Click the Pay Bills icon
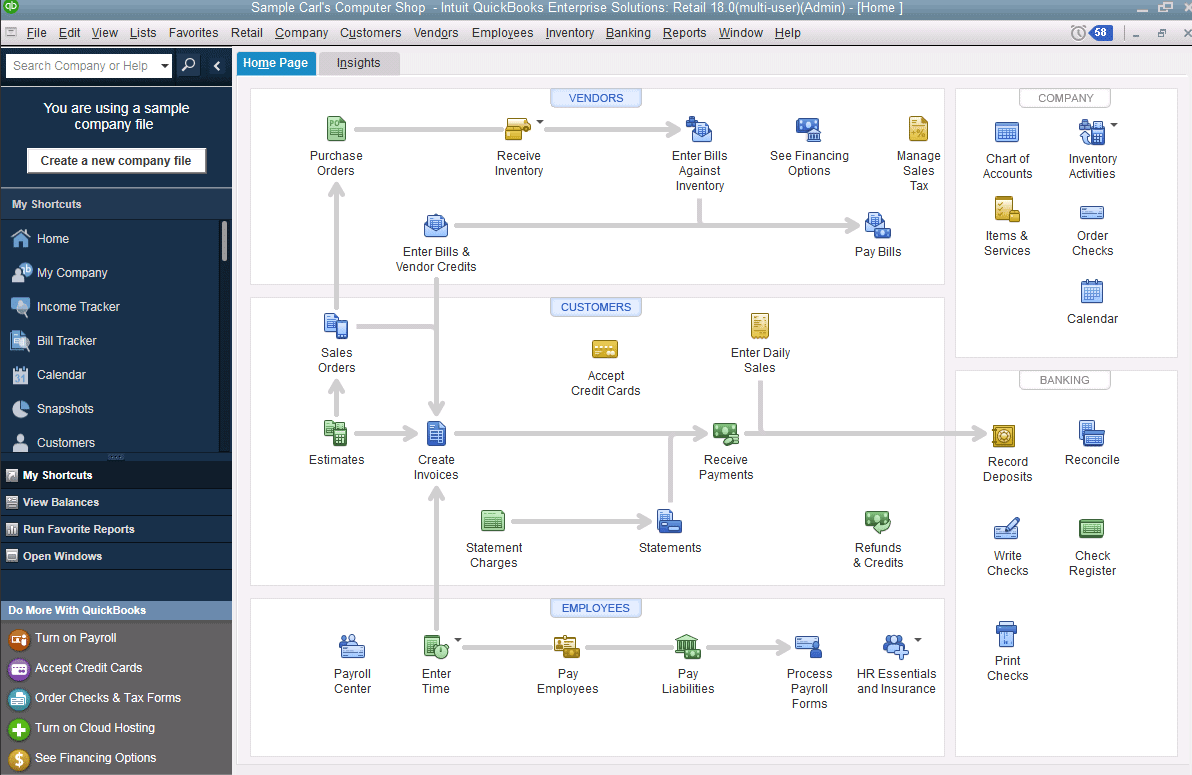The image size is (1192, 775). pyautogui.click(x=877, y=226)
